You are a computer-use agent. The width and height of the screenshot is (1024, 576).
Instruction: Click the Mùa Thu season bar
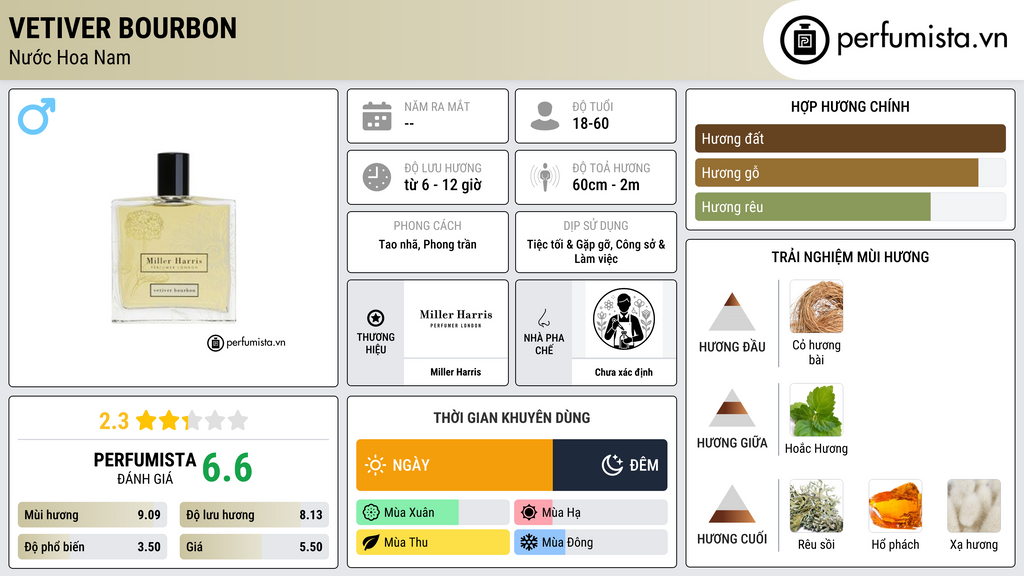433,542
